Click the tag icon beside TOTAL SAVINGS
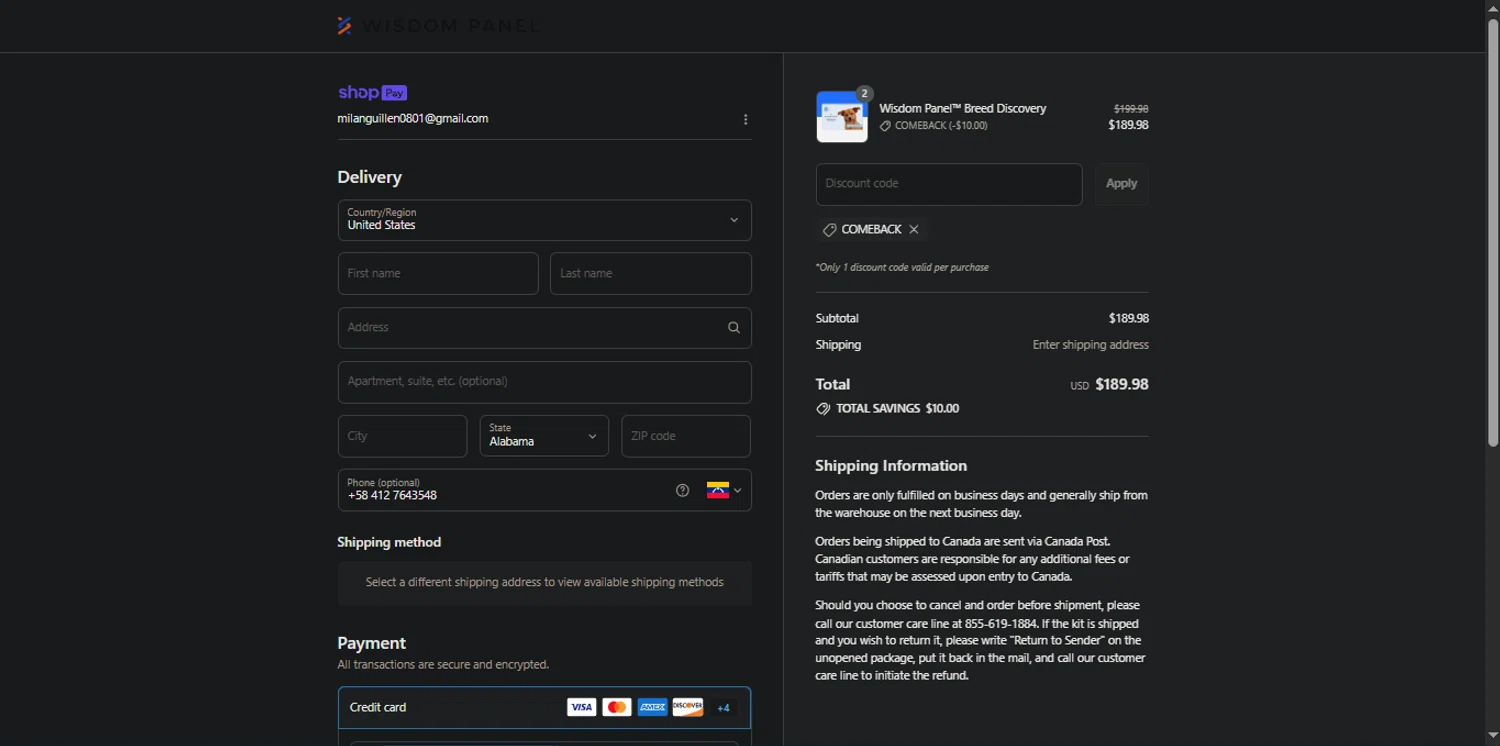Image resolution: width=1500 pixels, height=746 pixels. (823, 409)
